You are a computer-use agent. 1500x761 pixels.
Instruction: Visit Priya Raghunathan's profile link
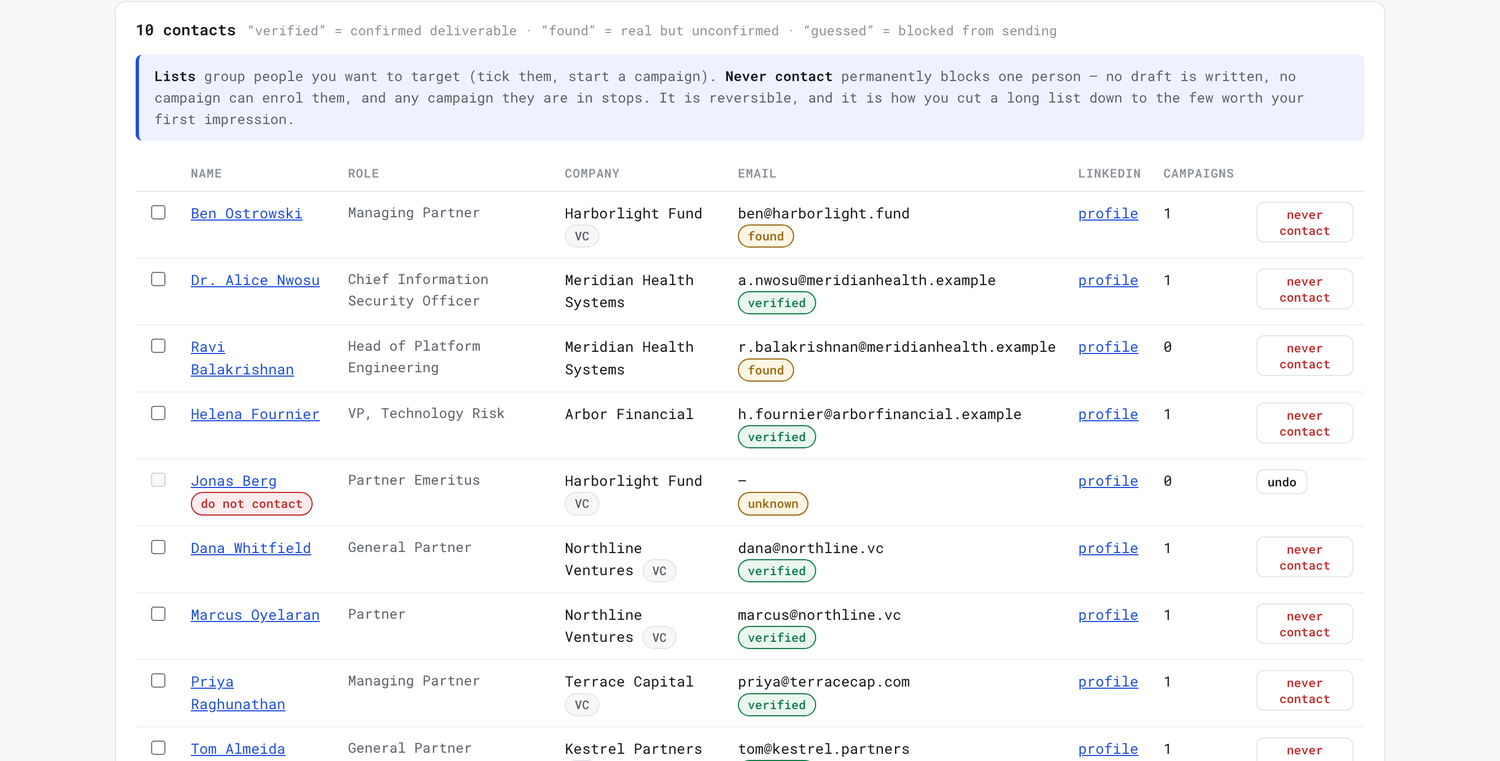pos(1108,682)
